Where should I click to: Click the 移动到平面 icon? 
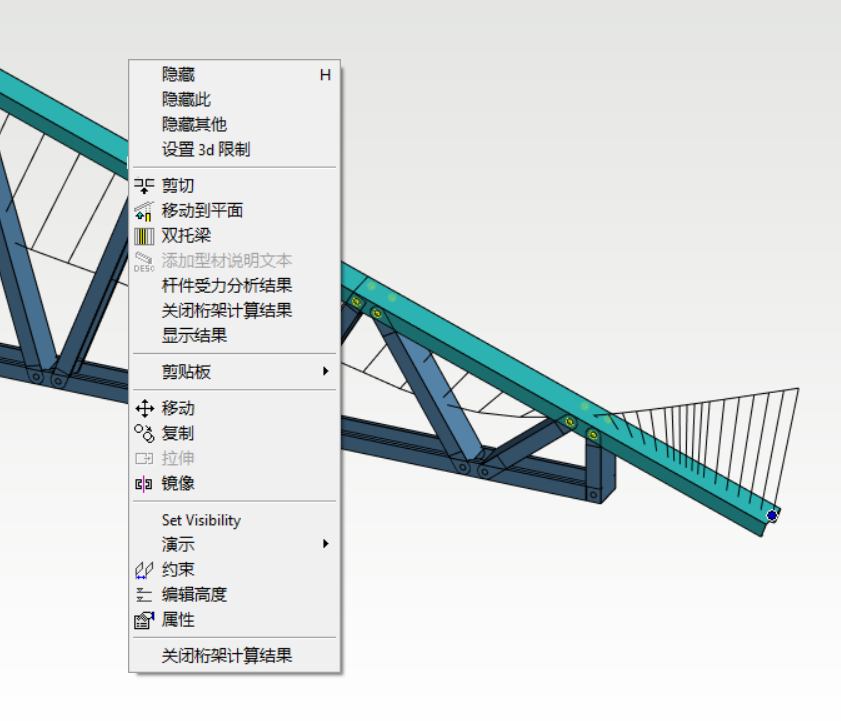coord(144,211)
